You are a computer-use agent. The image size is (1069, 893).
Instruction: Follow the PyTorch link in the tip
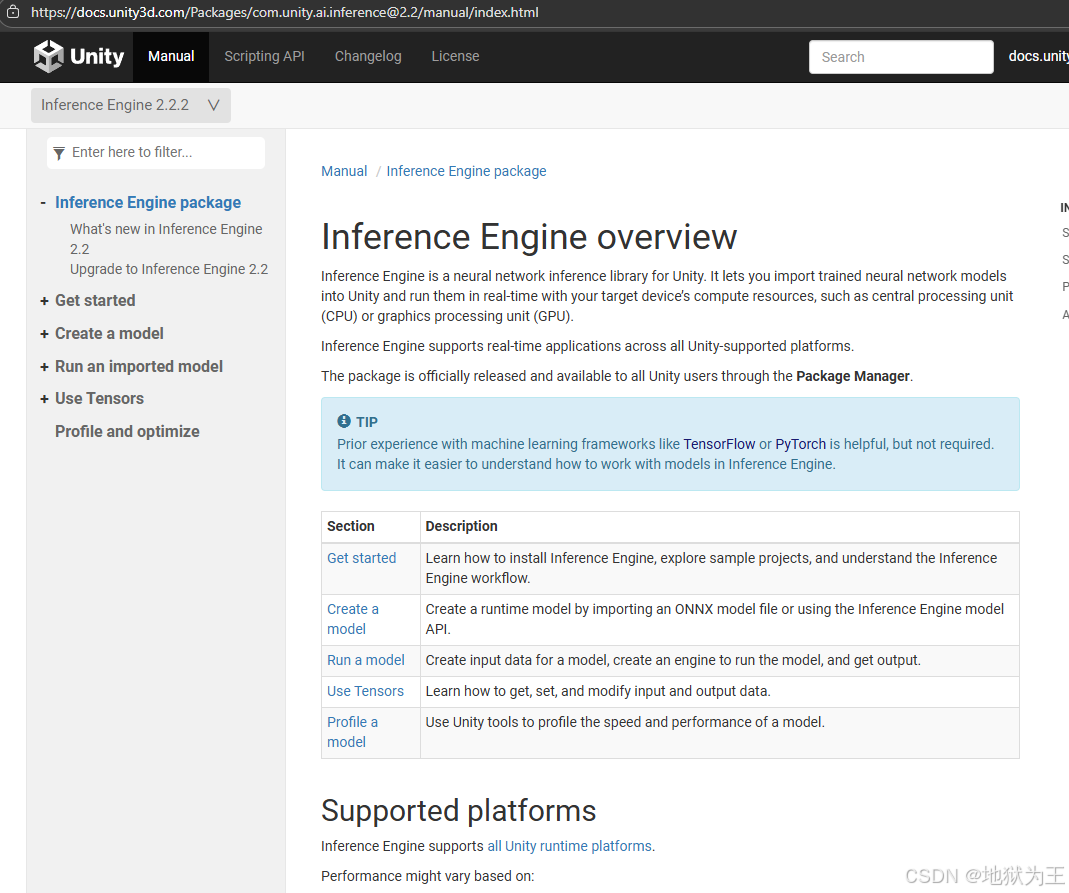(x=800, y=444)
